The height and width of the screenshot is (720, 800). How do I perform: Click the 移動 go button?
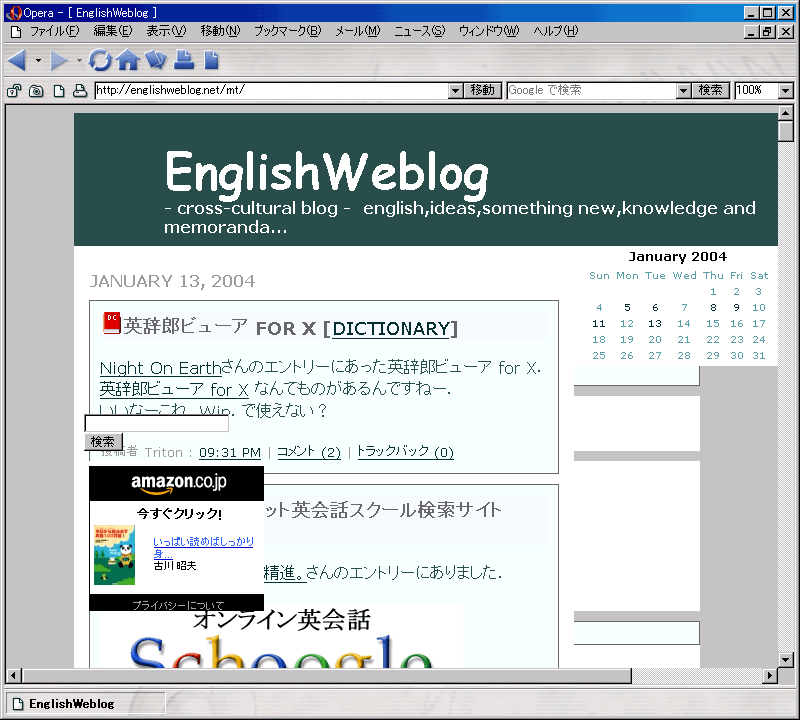pyautogui.click(x=483, y=90)
